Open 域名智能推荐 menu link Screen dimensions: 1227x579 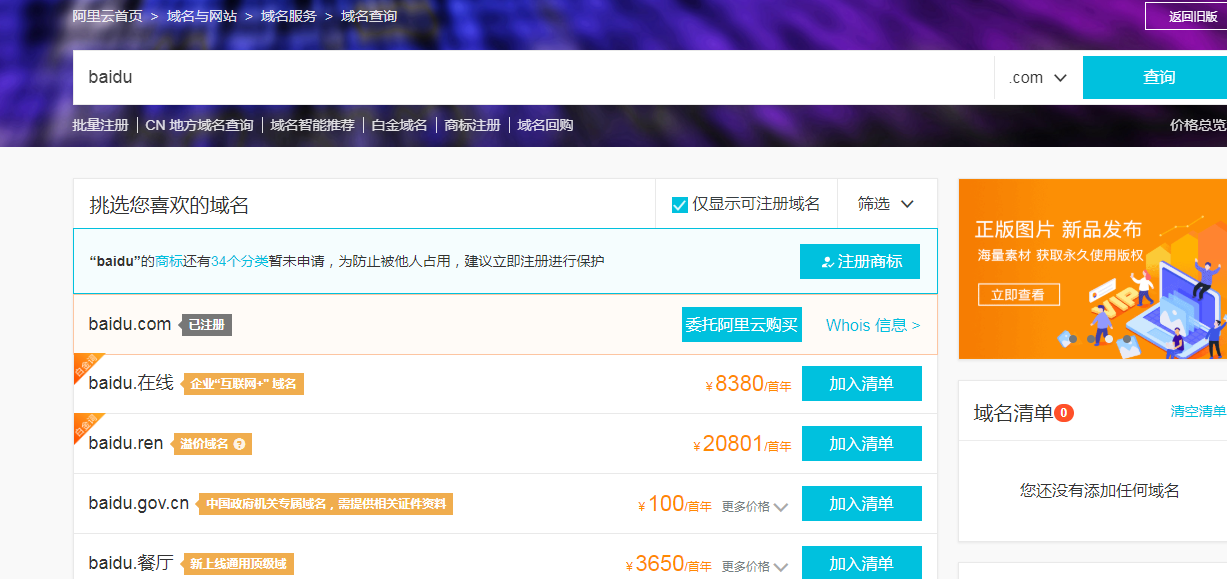[313, 125]
